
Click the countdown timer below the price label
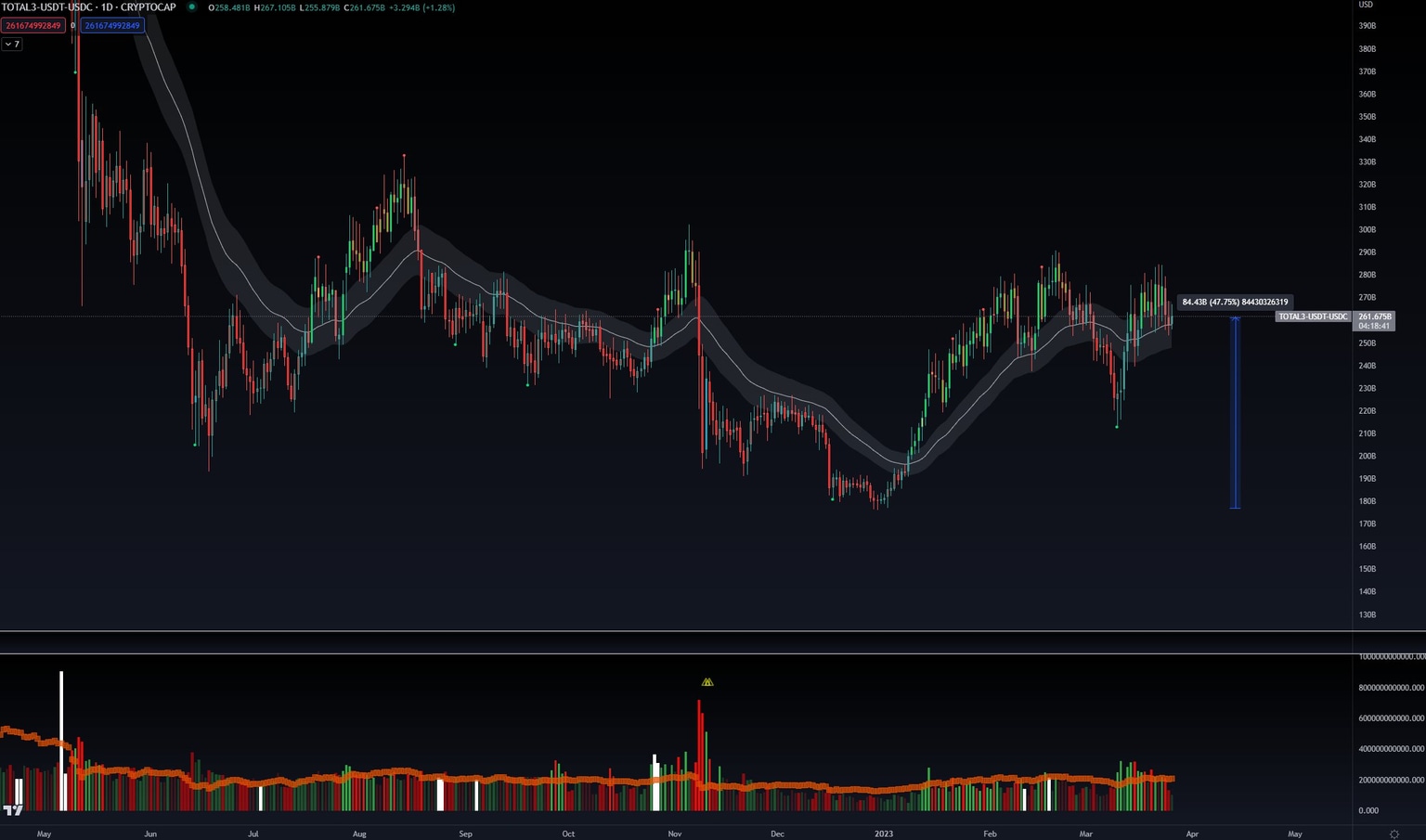click(x=1372, y=327)
